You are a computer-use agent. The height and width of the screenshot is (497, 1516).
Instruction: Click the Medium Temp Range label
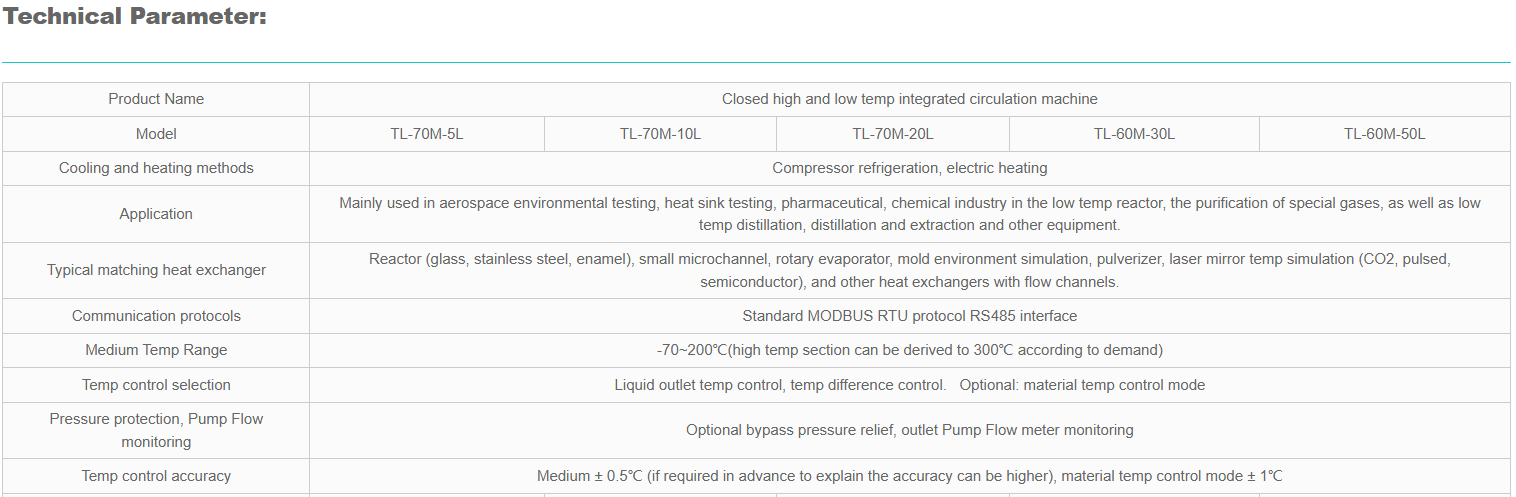coord(156,350)
